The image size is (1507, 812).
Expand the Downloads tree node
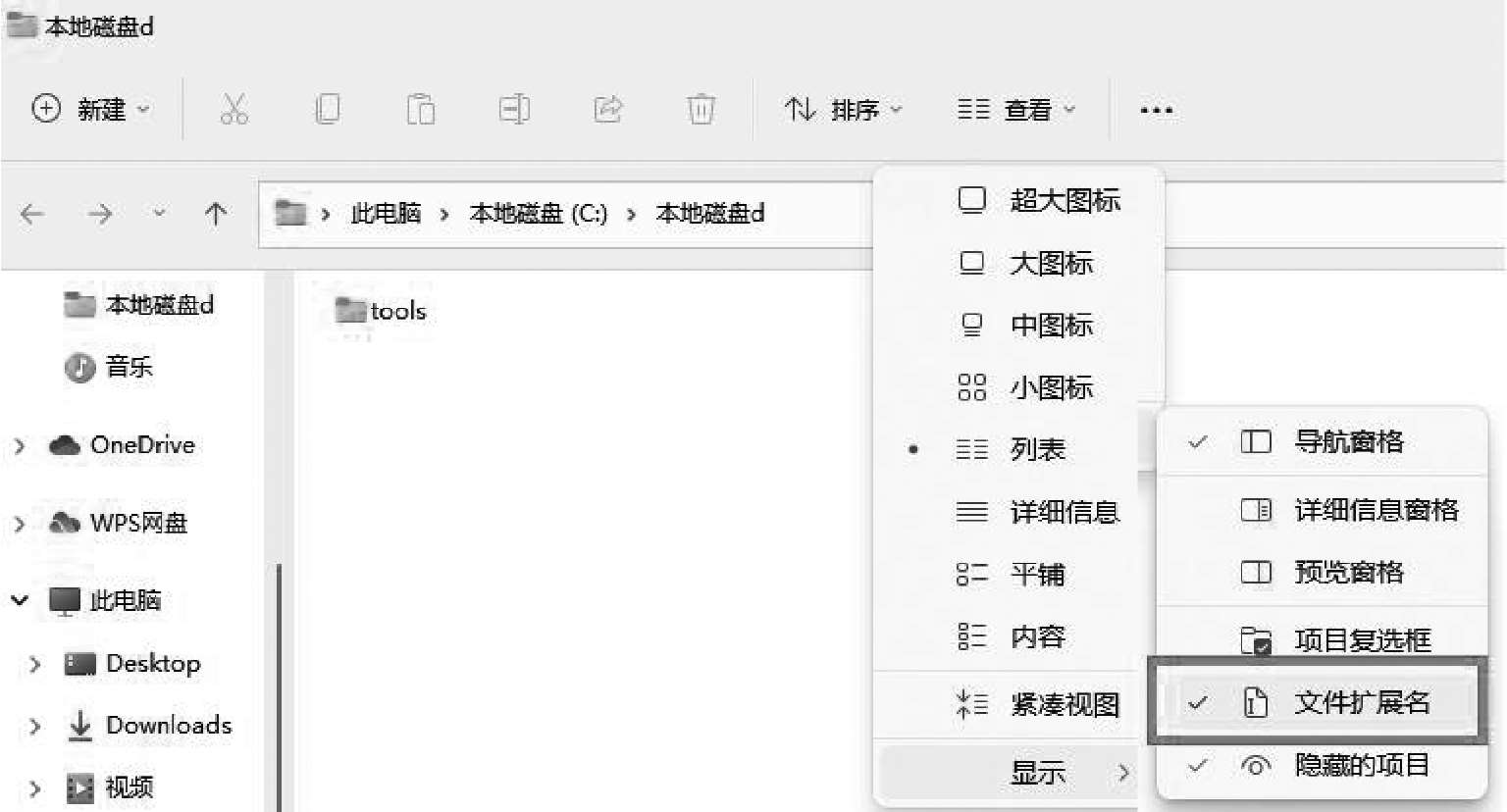(x=35, y=727)
